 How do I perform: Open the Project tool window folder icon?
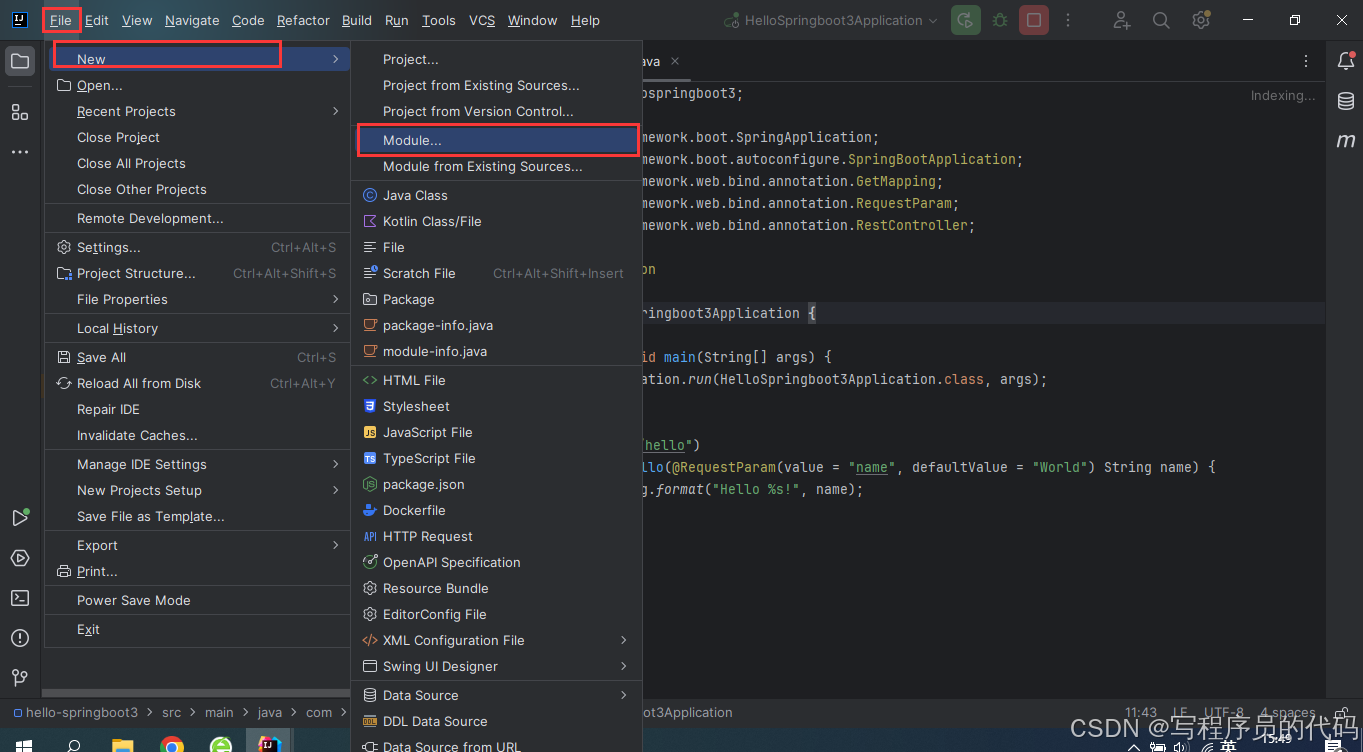(x=20, y=61)
